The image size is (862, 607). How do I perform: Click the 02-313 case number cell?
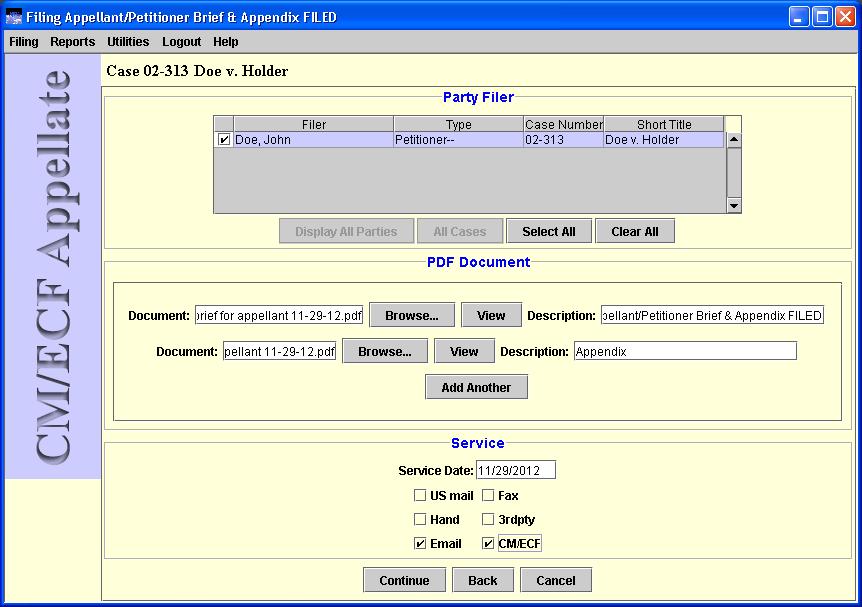tap(563, 140)
